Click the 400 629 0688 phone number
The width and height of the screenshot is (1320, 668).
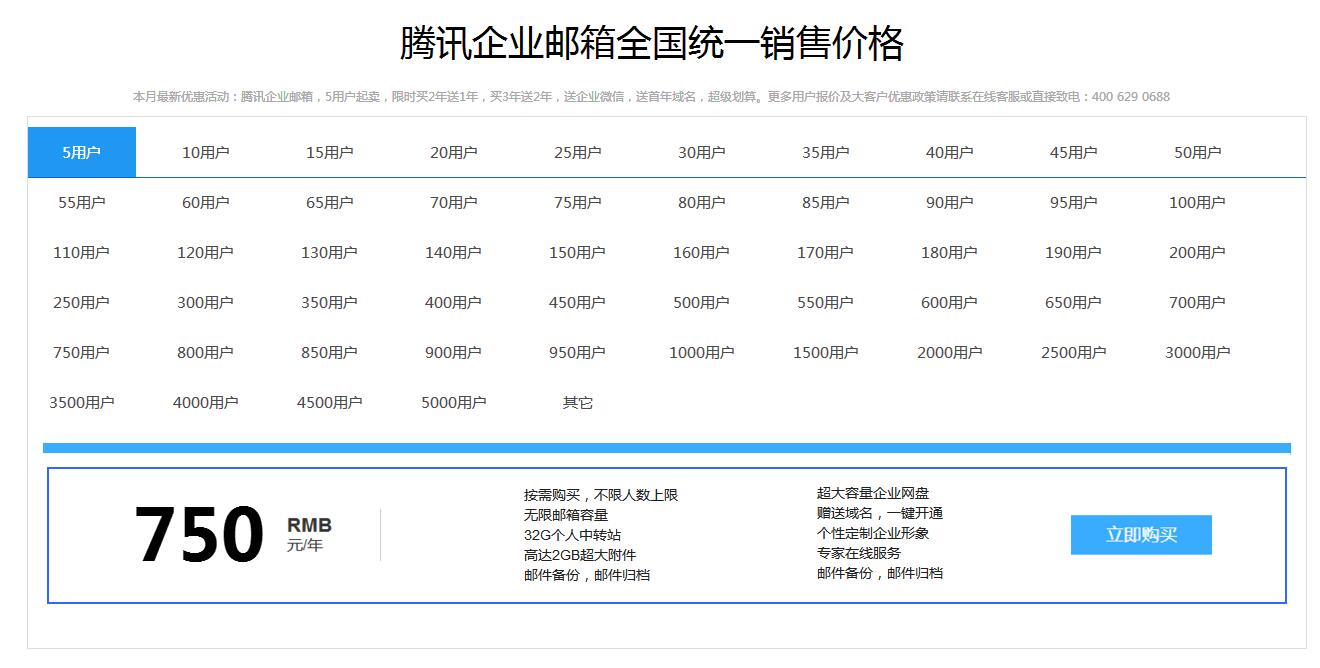(1130, 97)
